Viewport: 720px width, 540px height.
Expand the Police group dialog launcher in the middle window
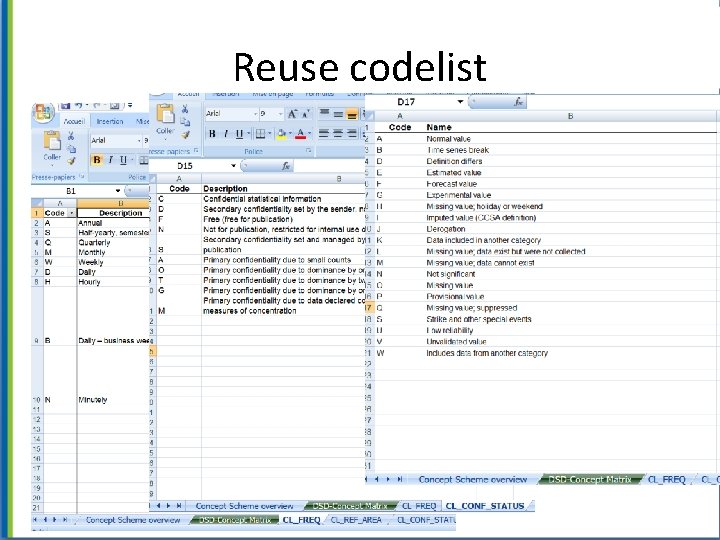309,151
